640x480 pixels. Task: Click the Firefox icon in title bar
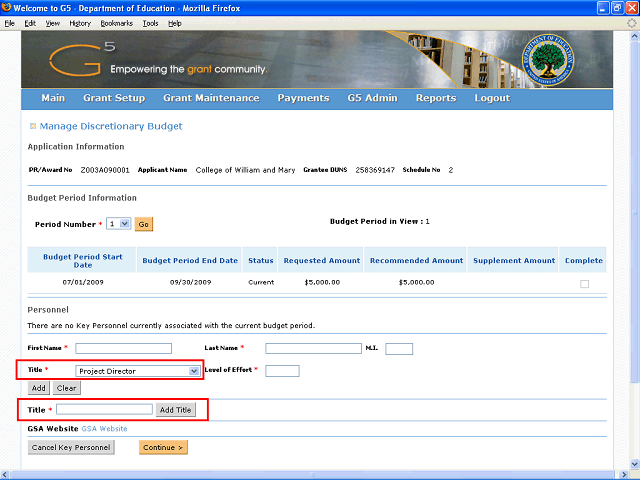tap(9, 8)
